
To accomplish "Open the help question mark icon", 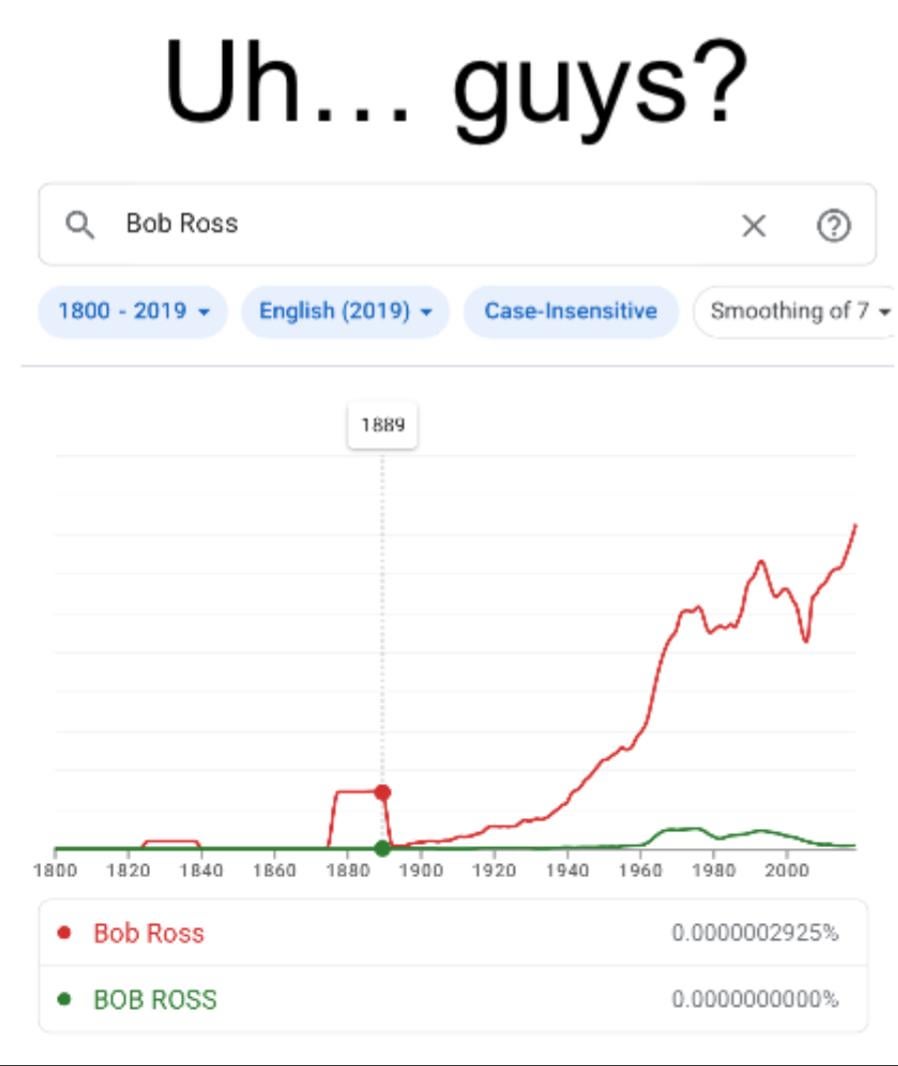I will 834,226.
